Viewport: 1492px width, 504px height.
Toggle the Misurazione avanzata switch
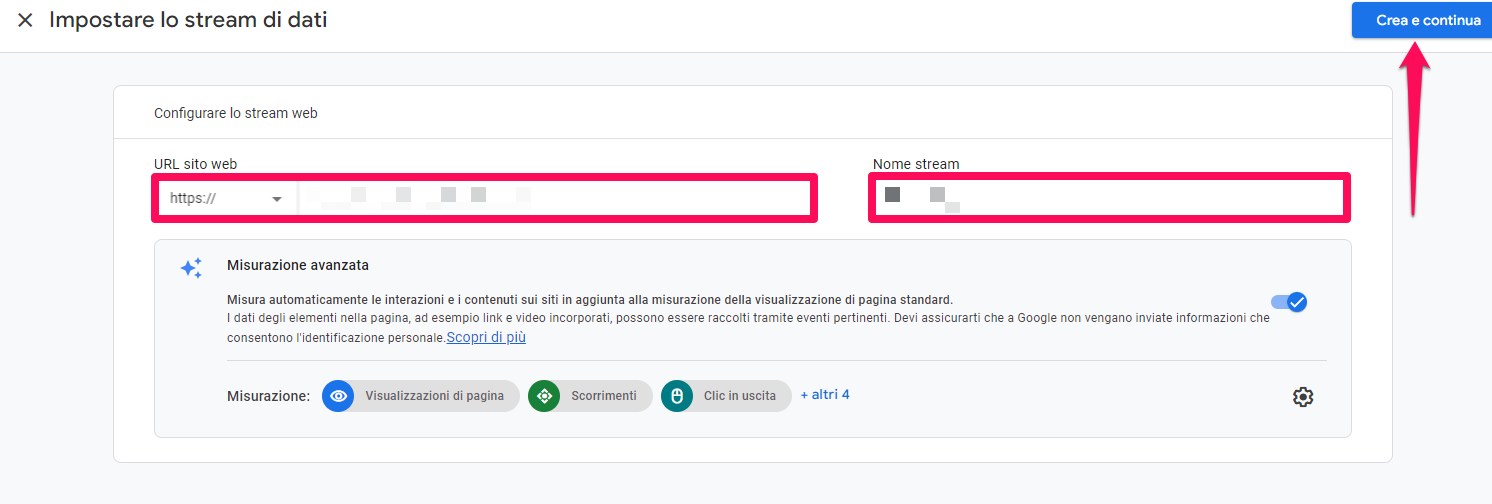[x=1289, y=302]
